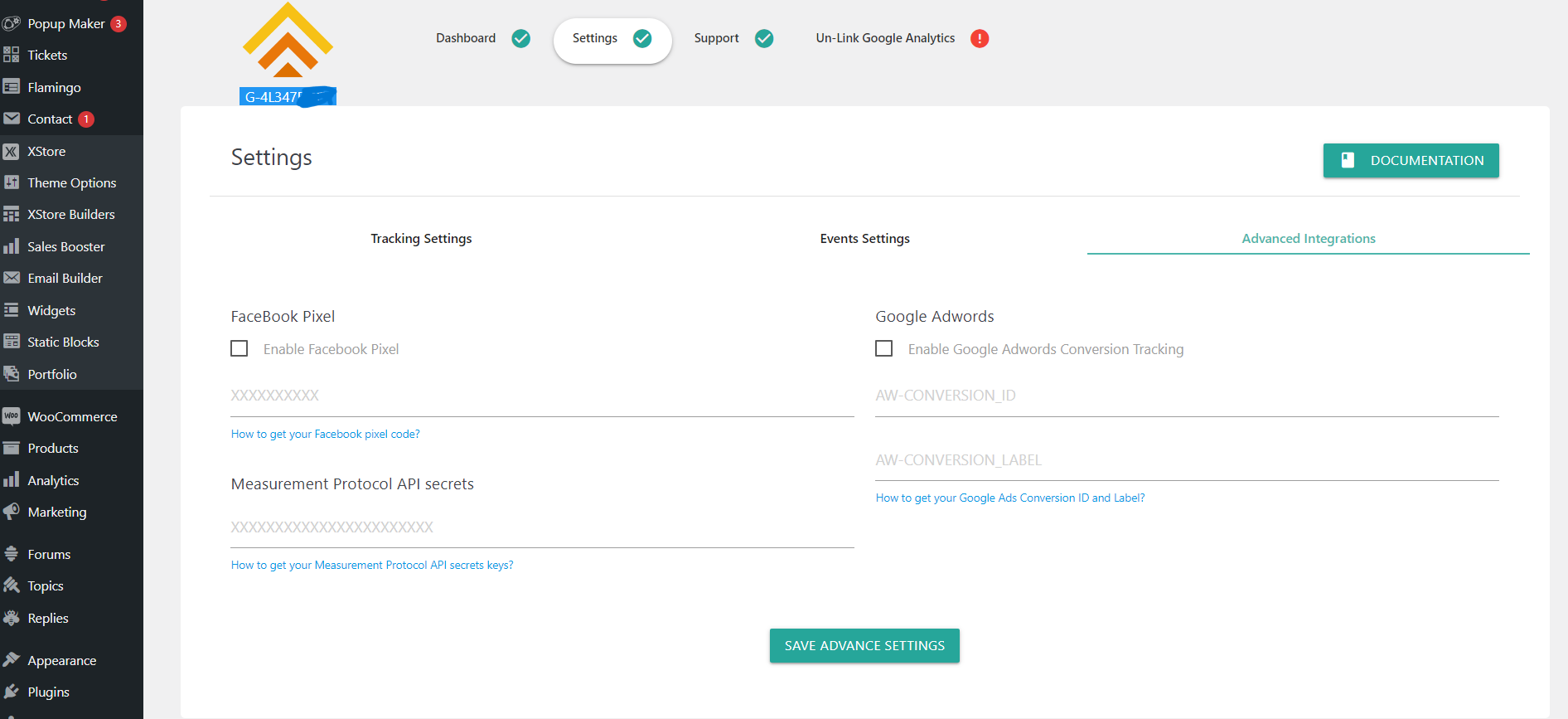Viewport: 1568px width, 719px height.
Task: Open Google Ads Conversion ID and Label help link
Action: [x=1010, y=498]
